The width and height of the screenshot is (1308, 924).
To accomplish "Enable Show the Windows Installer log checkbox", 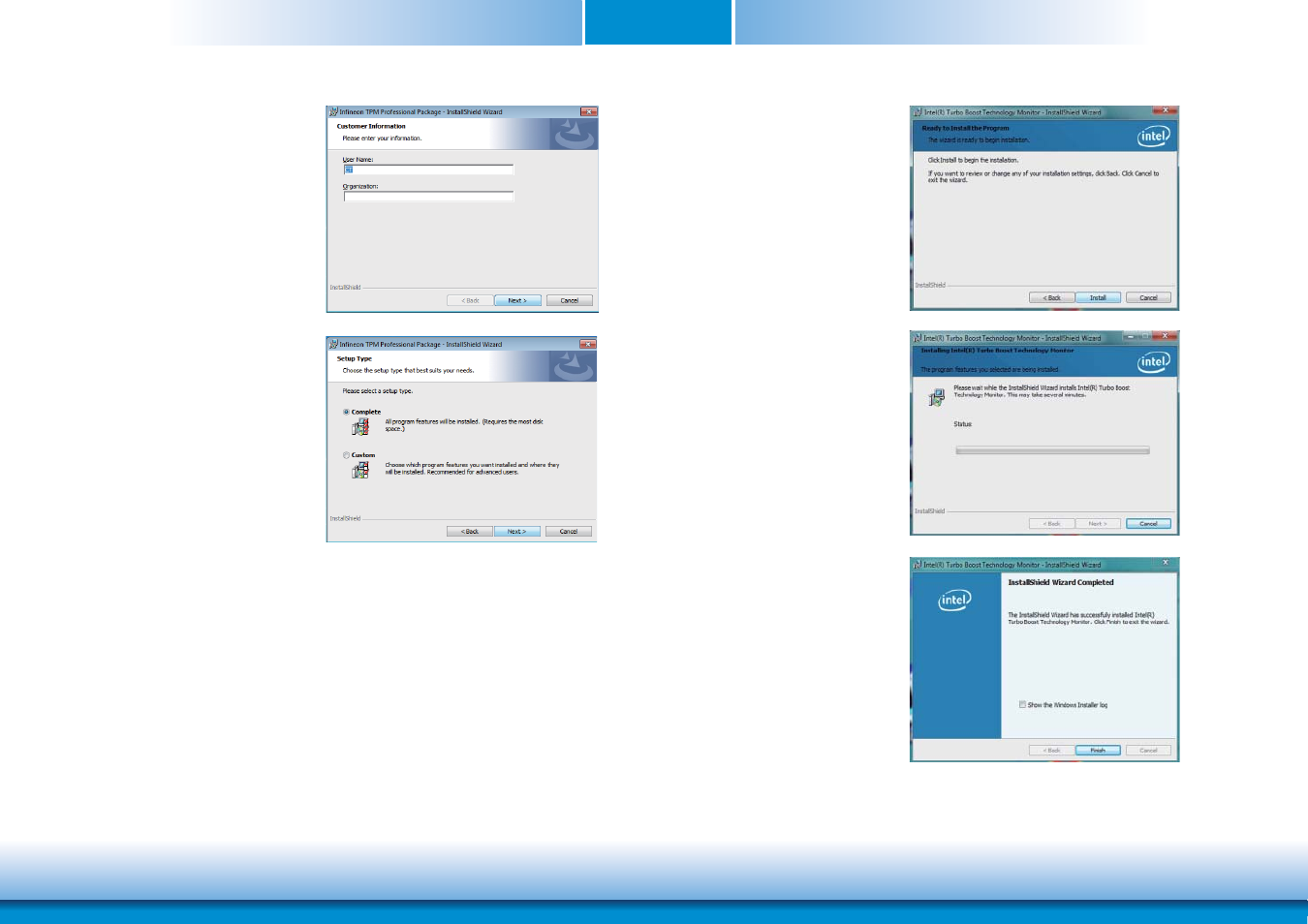I will (x=1022, y=704).
